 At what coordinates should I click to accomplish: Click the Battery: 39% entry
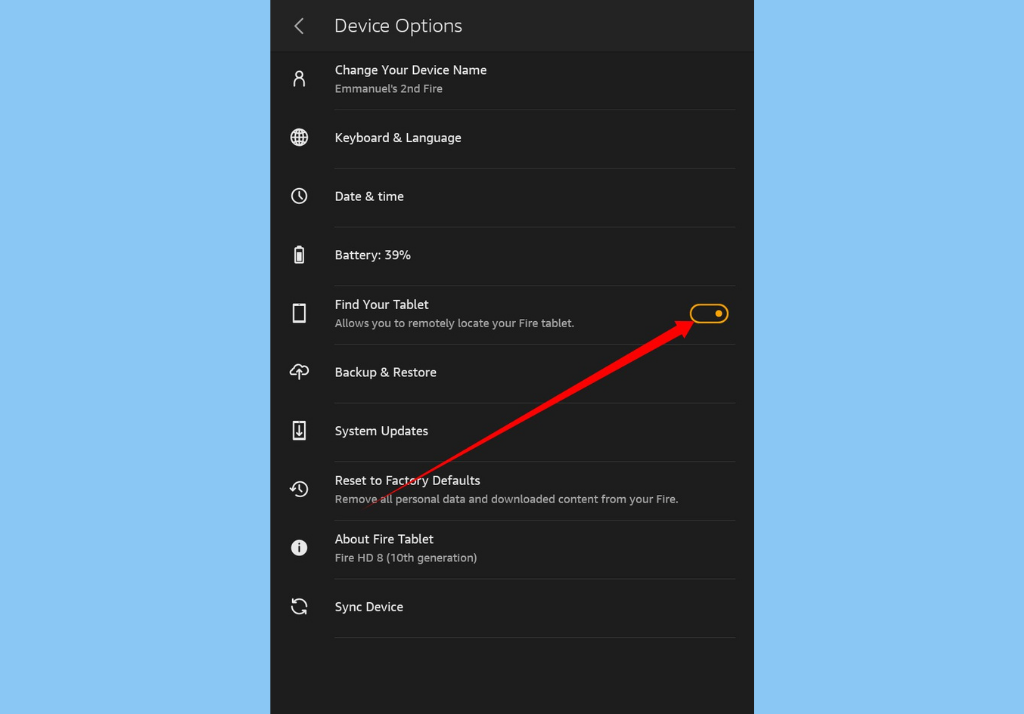pyautogui.click(x=512, y=255)
